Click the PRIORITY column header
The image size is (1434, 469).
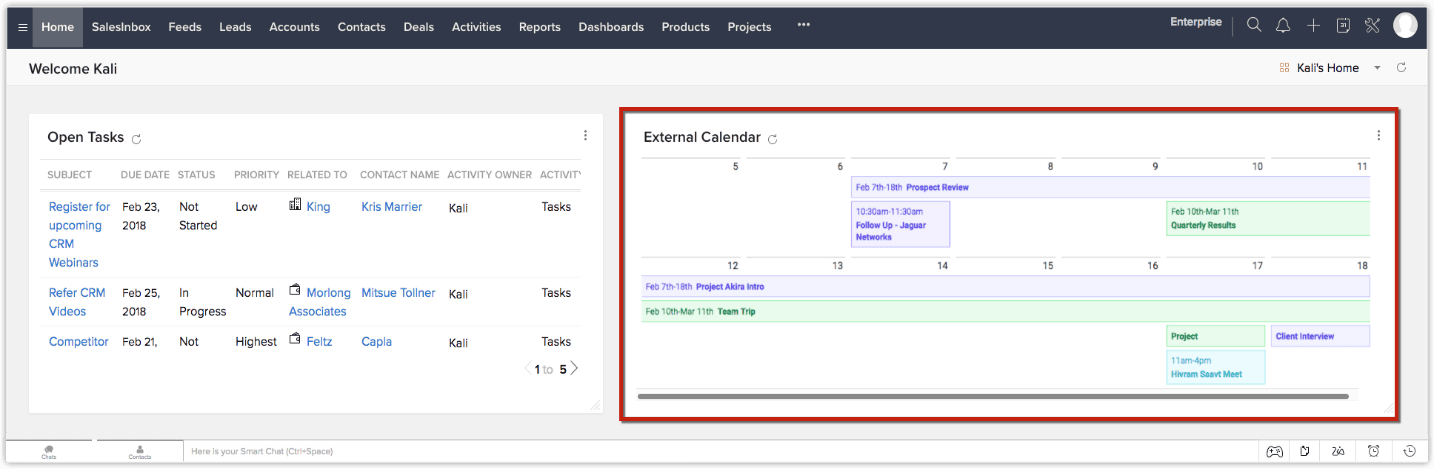pyautogui.click(x=257, y=175)
